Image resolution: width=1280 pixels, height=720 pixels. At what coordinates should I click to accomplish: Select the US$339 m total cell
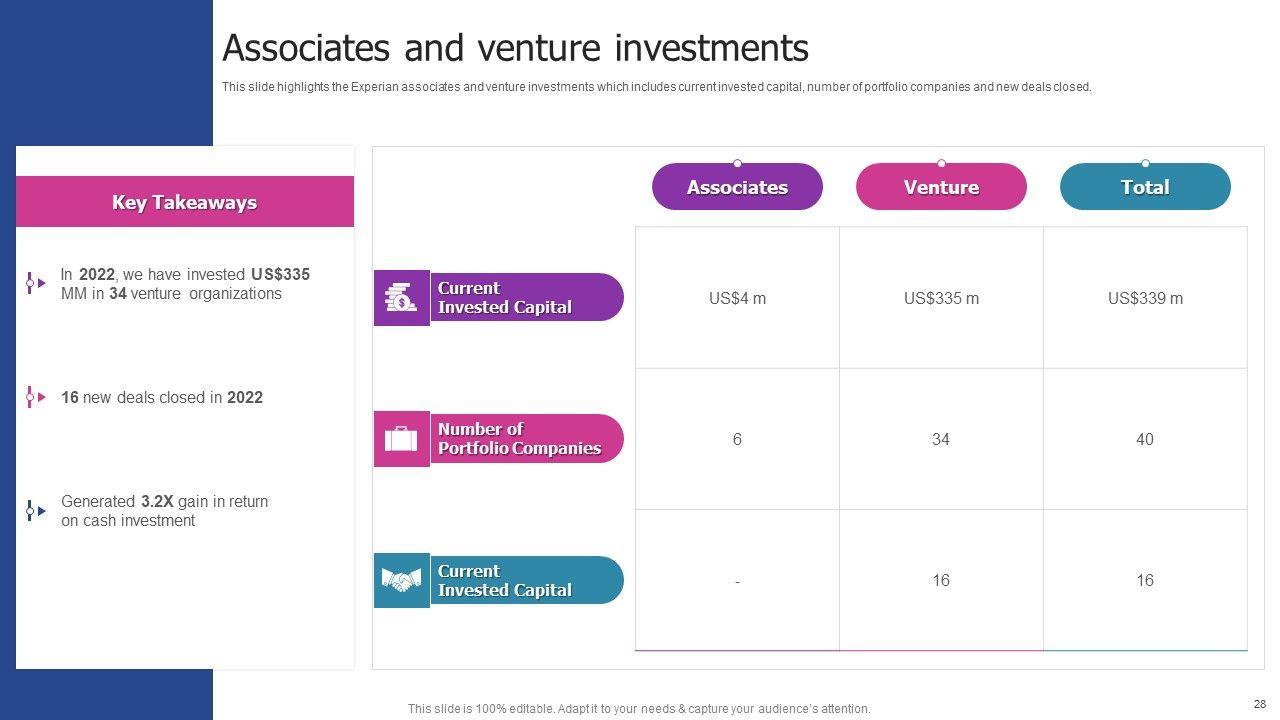[1145, 298]
